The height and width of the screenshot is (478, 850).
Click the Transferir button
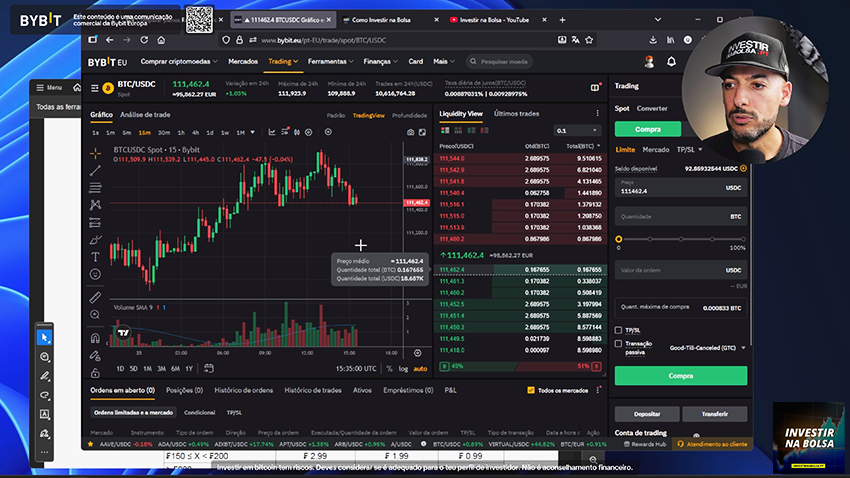coord(714,414)
